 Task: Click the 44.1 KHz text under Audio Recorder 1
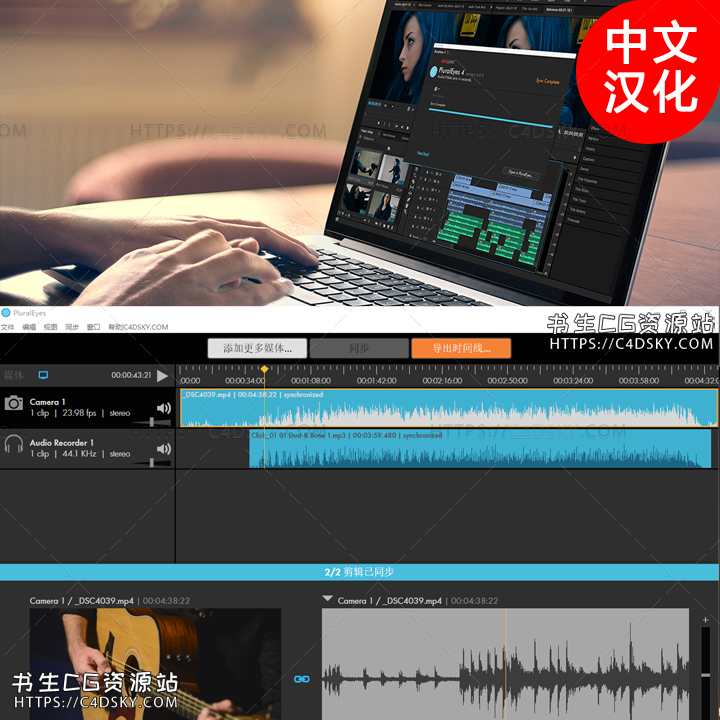(x=79, y=454)
